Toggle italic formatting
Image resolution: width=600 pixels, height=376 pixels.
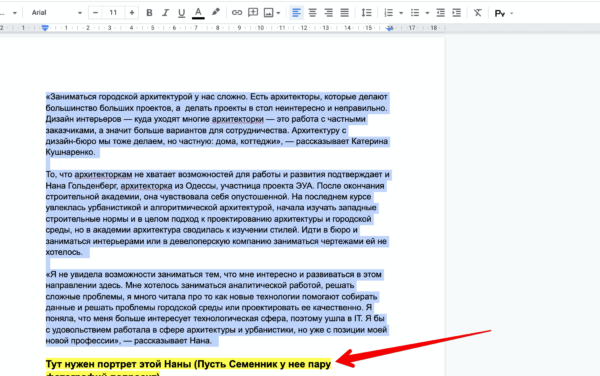click(165, 13)
